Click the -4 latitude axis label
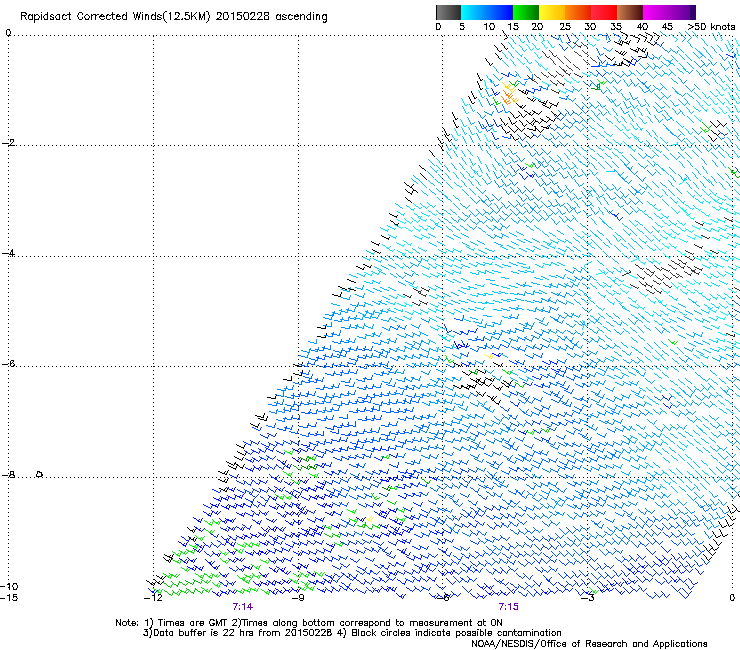740x650 pixels. pos(8,253)
